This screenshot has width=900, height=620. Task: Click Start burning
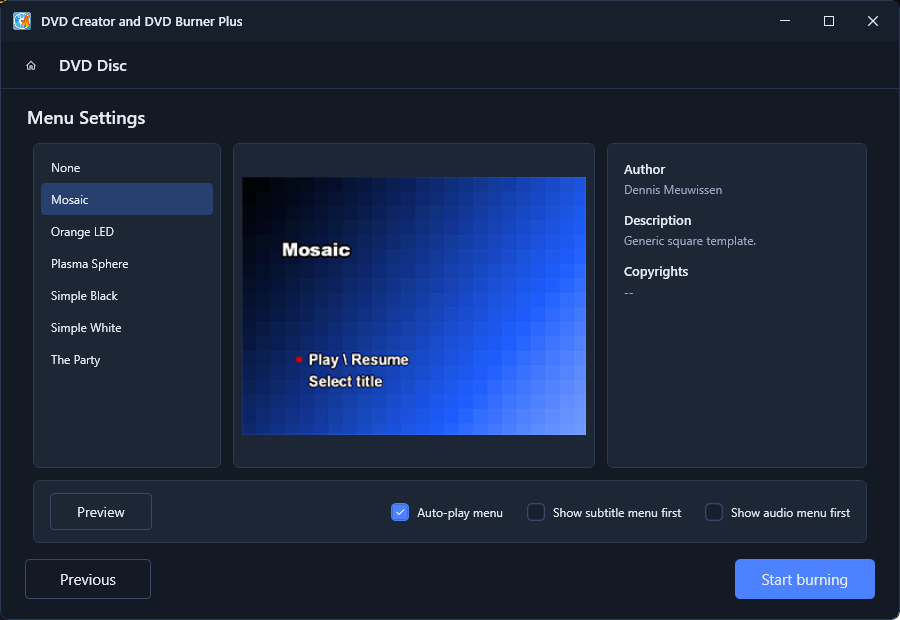tap(805, 579)
